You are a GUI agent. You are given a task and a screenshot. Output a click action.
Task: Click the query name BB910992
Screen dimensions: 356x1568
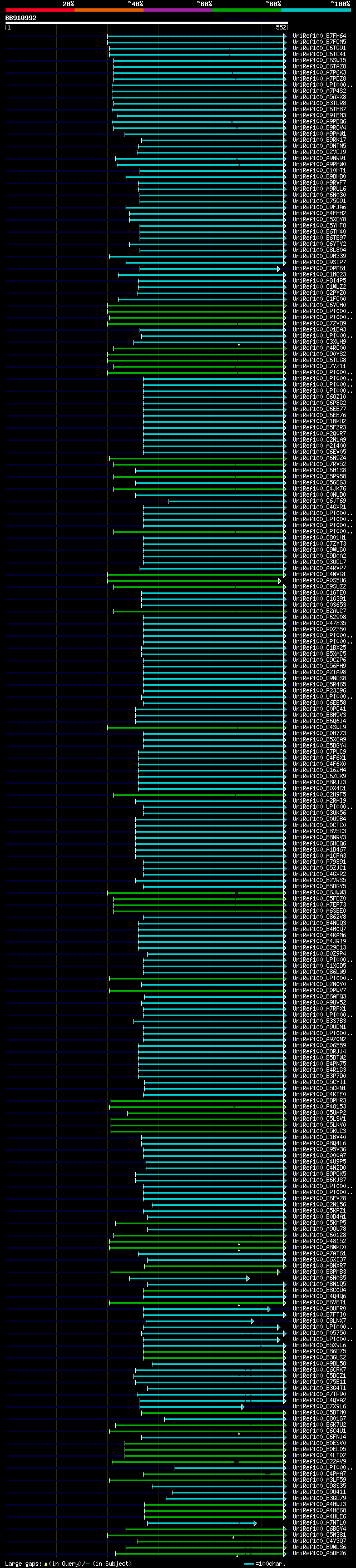[21, 18]
